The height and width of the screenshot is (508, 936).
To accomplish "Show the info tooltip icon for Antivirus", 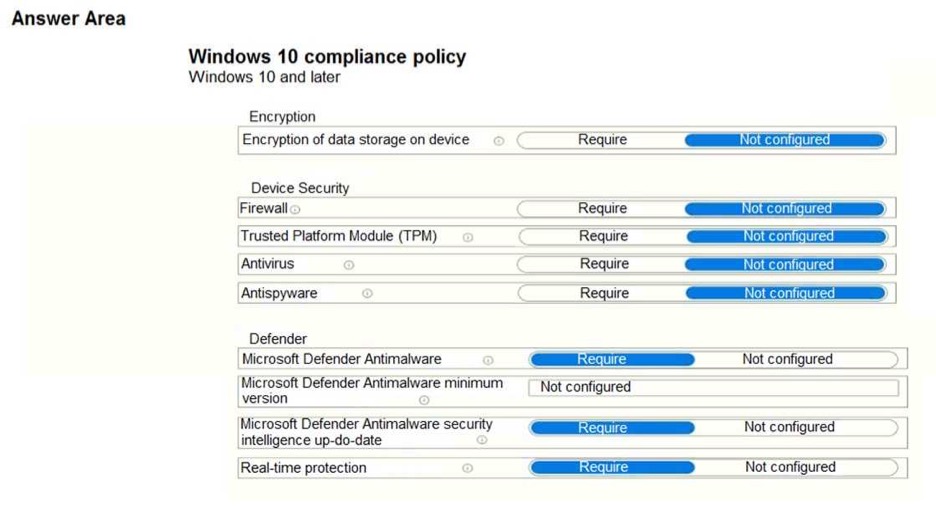I will coord(349,265).
